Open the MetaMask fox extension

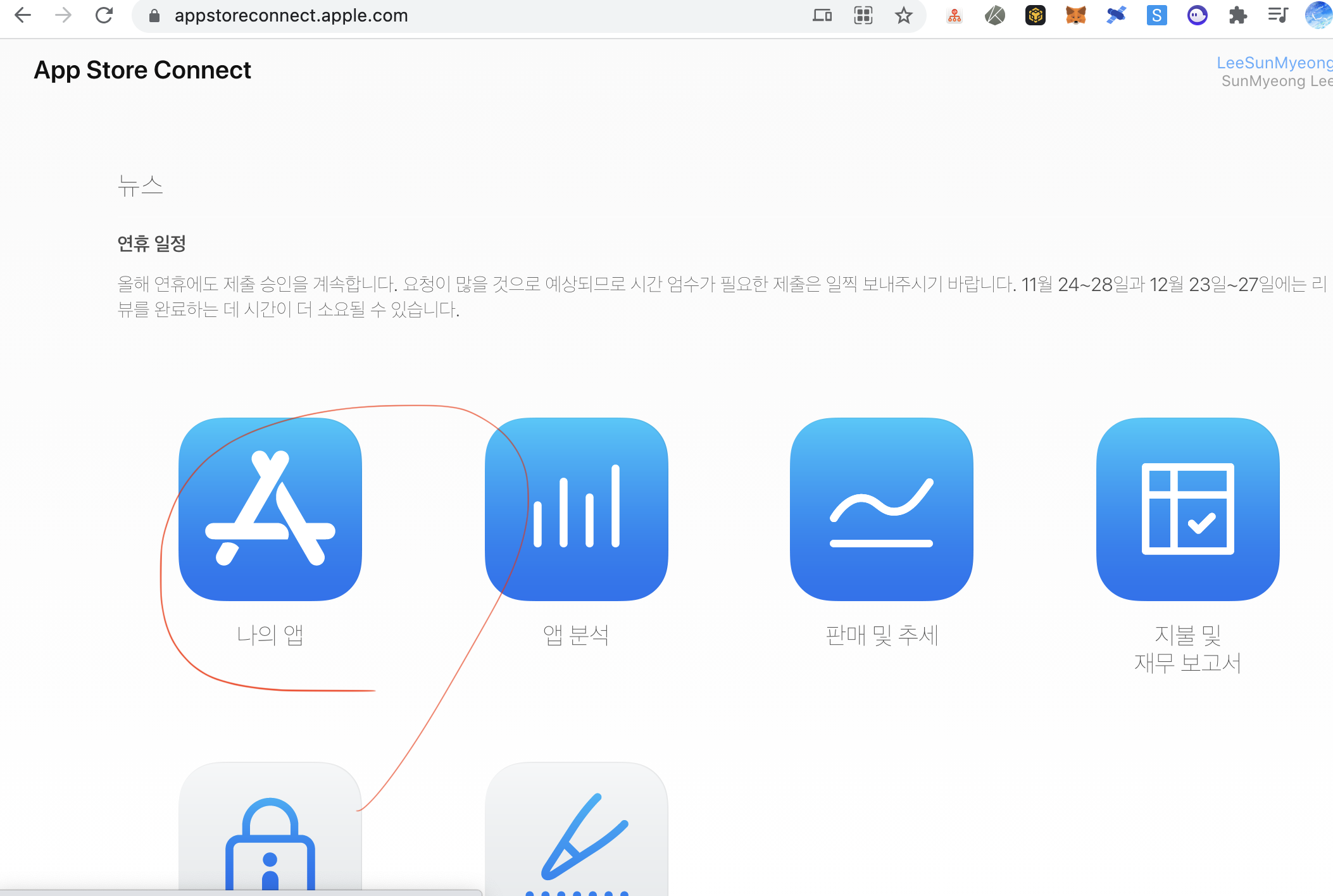tap(1075, 15)
